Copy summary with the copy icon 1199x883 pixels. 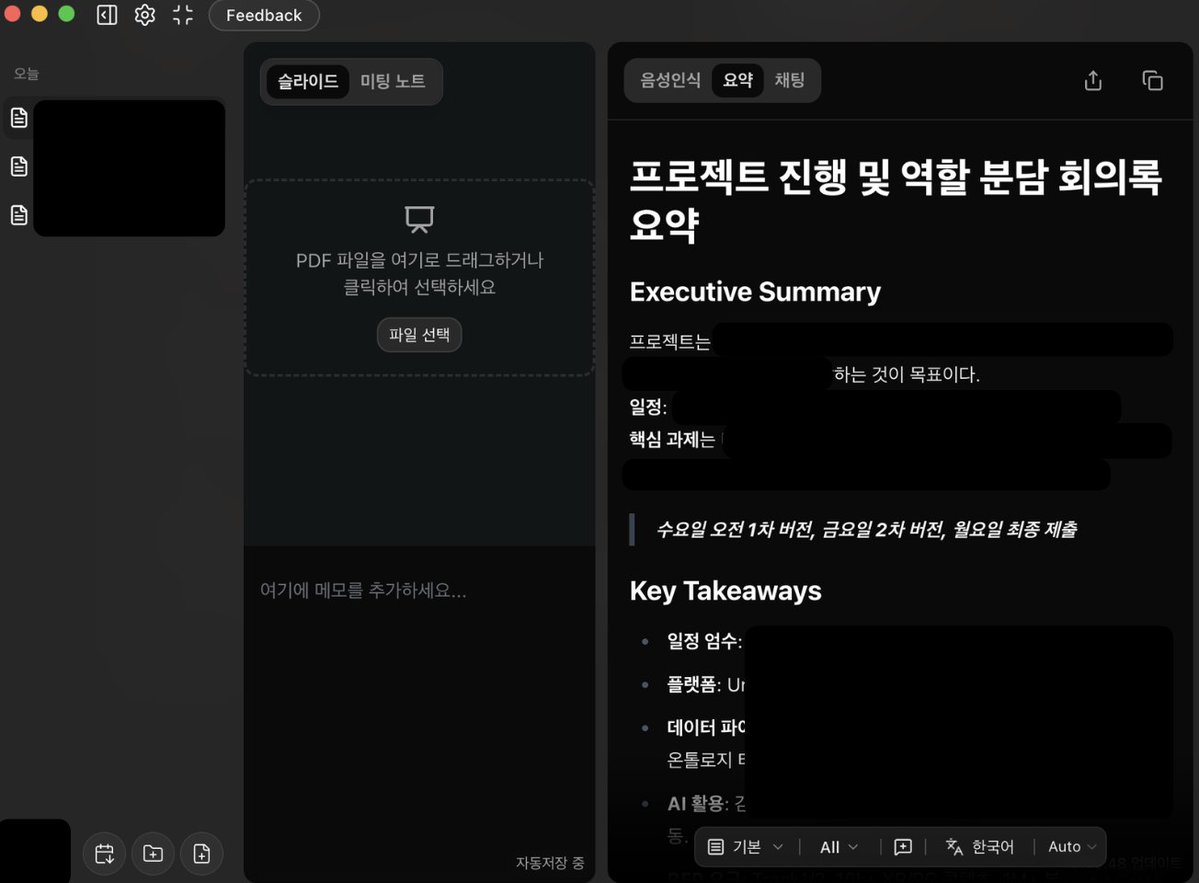click(x=1152, y=80)
